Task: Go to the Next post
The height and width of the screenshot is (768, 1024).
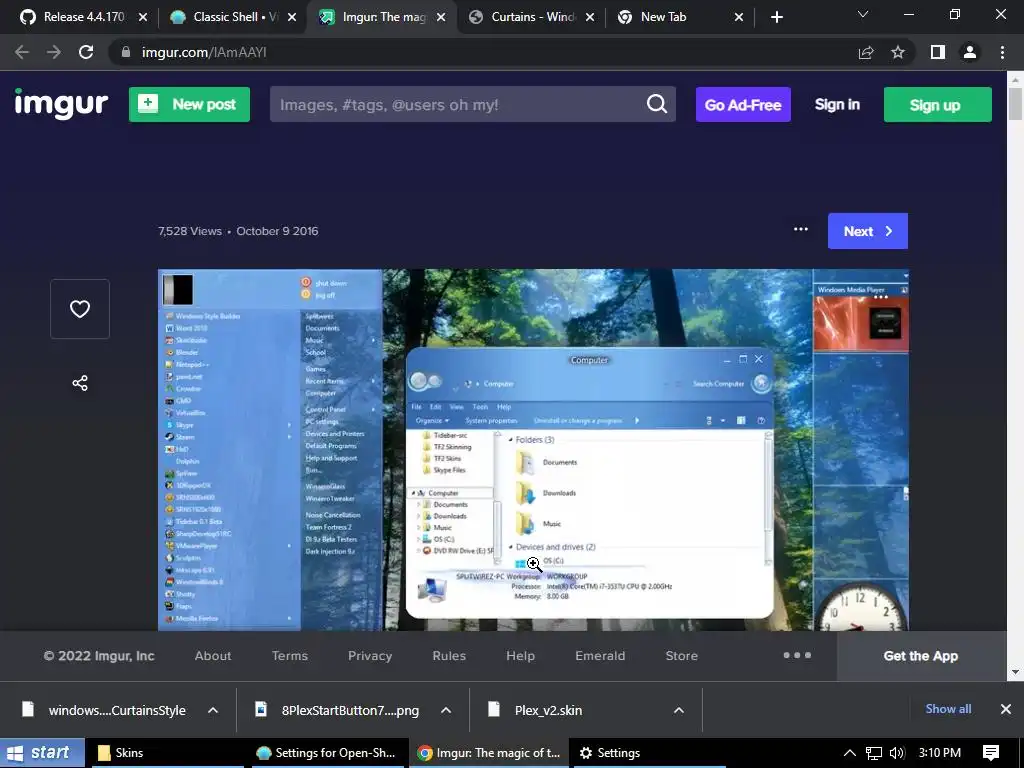Action: pyautogui.click(x=868, y=231)
